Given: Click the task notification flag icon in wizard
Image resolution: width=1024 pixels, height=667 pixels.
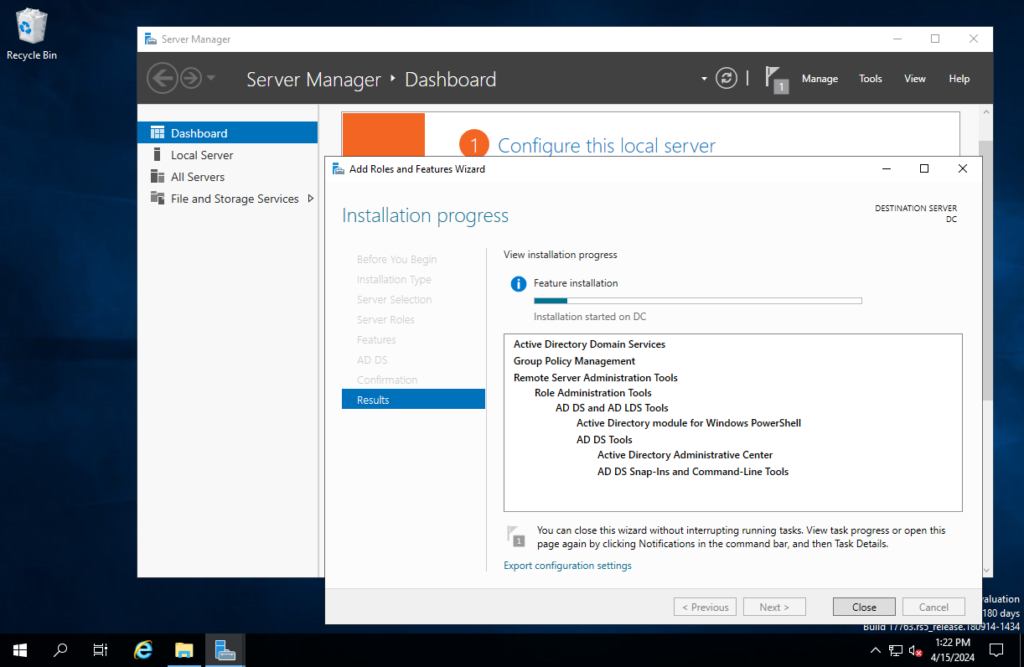Looking at the screenshot, I should [x=516, y=536].
